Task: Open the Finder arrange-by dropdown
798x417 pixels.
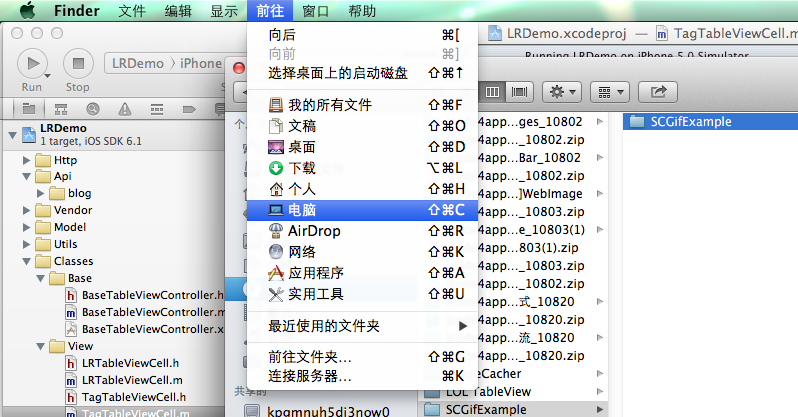Action: pyautogui.click(x=610, y=92)
